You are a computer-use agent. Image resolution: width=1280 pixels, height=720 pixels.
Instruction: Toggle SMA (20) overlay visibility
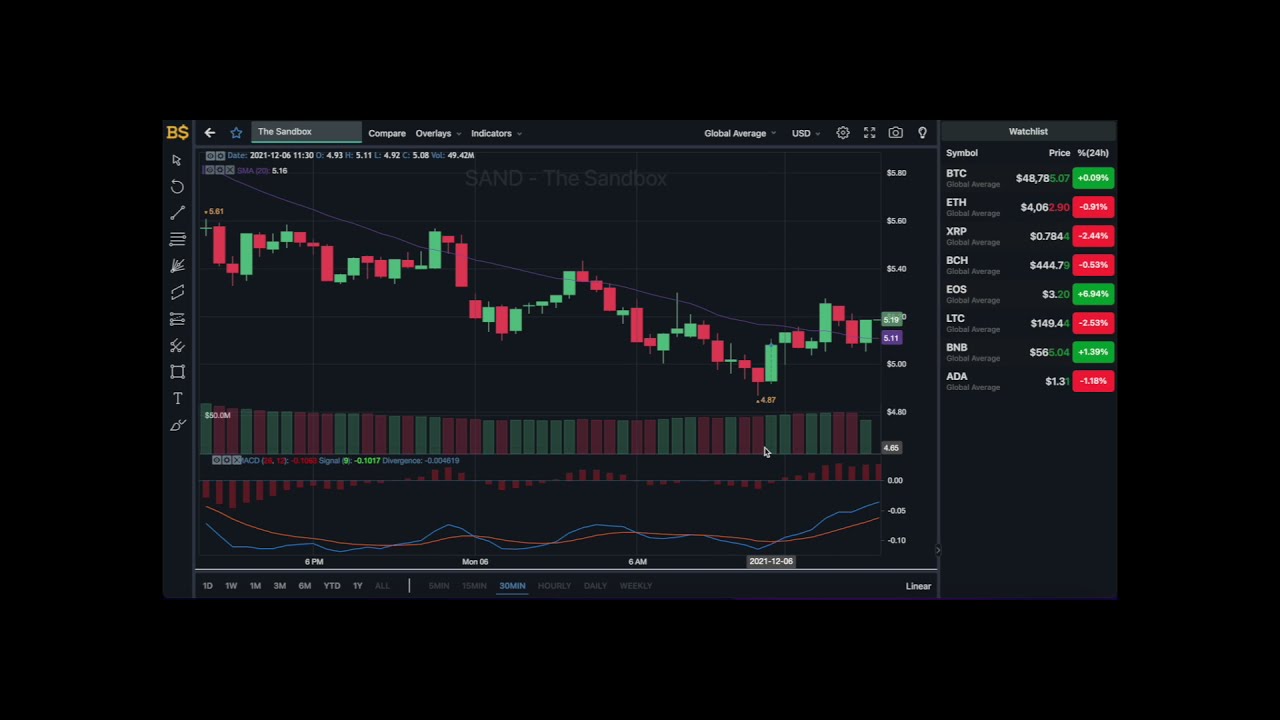coord(209,170)
